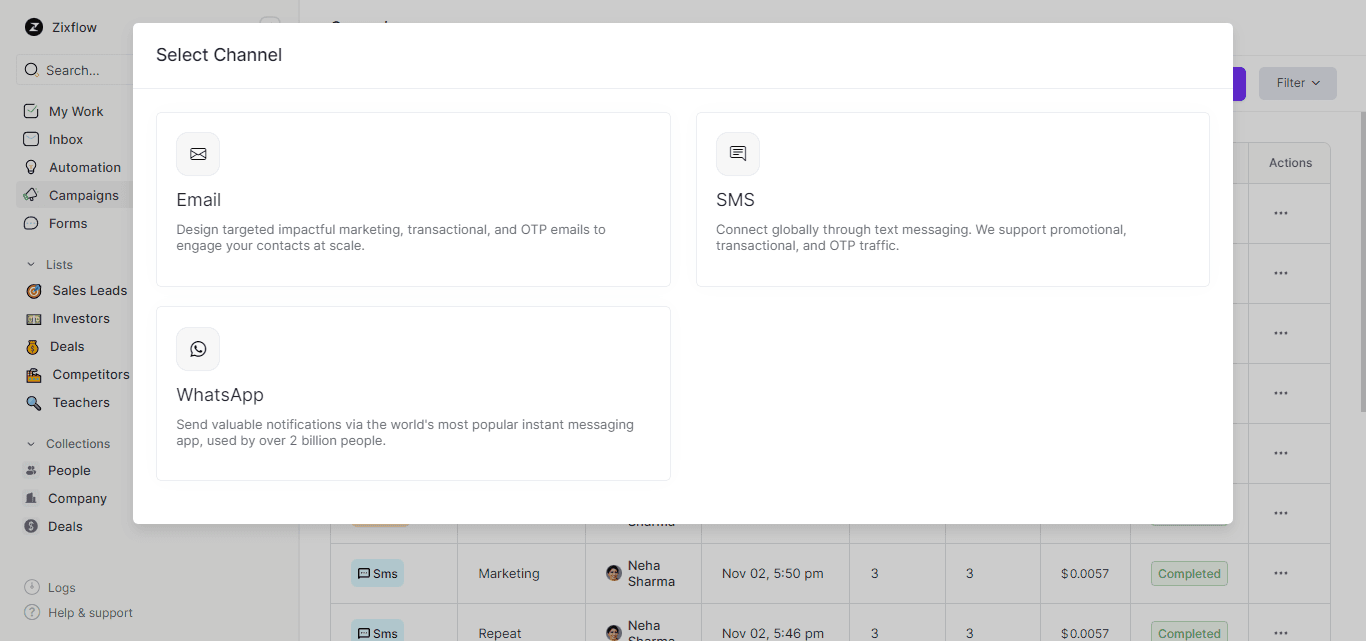This screenshot has height=641, width=1366.
Task: Click the Sales Leads list icon
Action: [x=33, y=290]
